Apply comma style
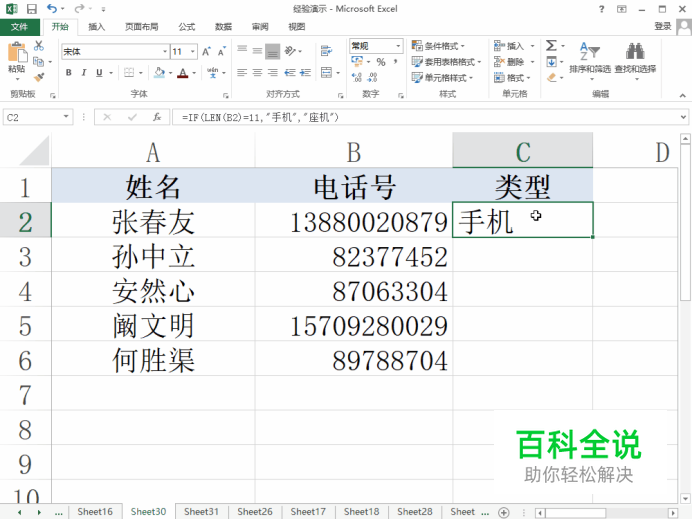Image resolution: width=692 pixels, height=519 pixels. click(395, 62)
